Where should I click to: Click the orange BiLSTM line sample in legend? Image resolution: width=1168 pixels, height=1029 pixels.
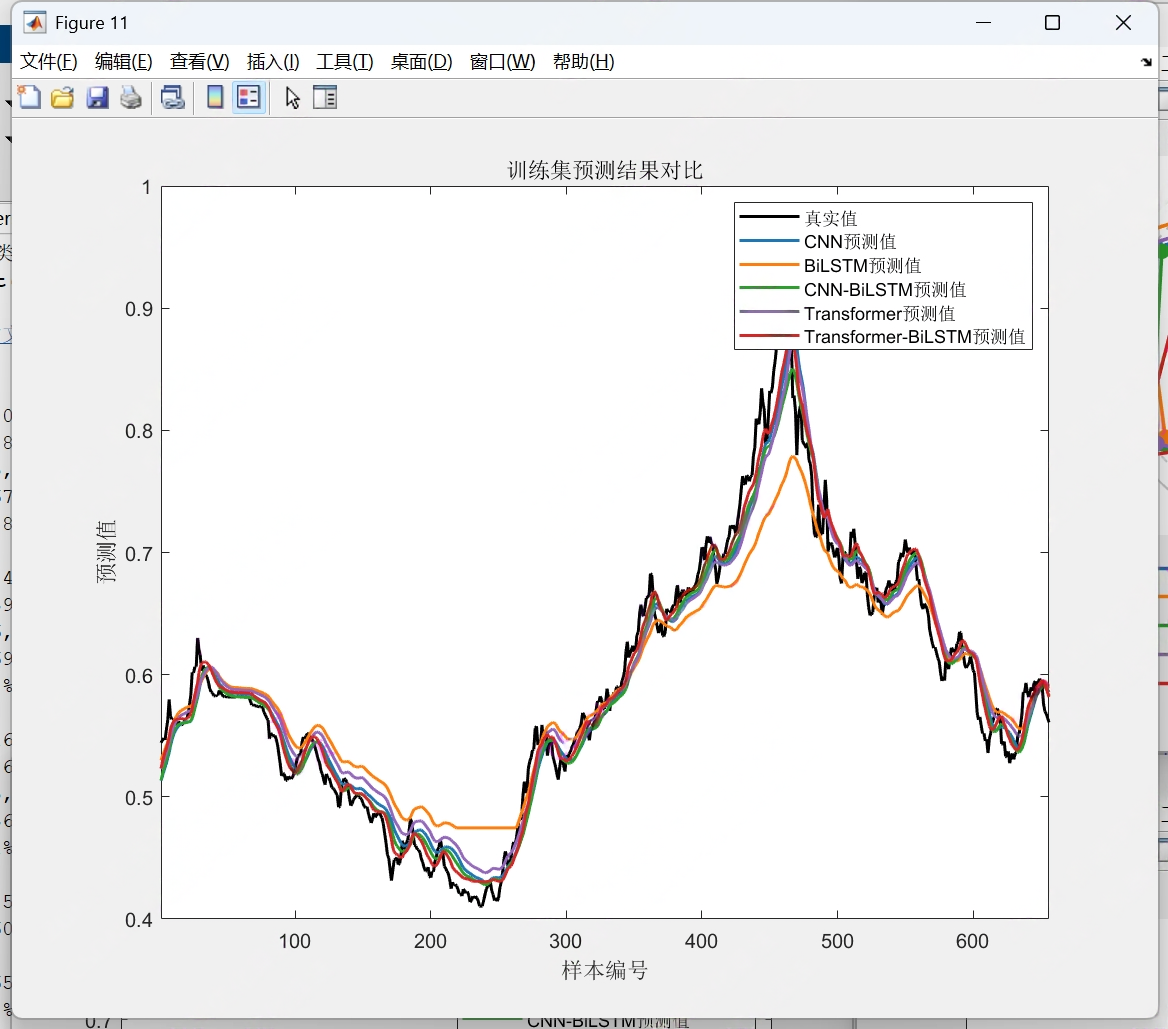[769, 265]
